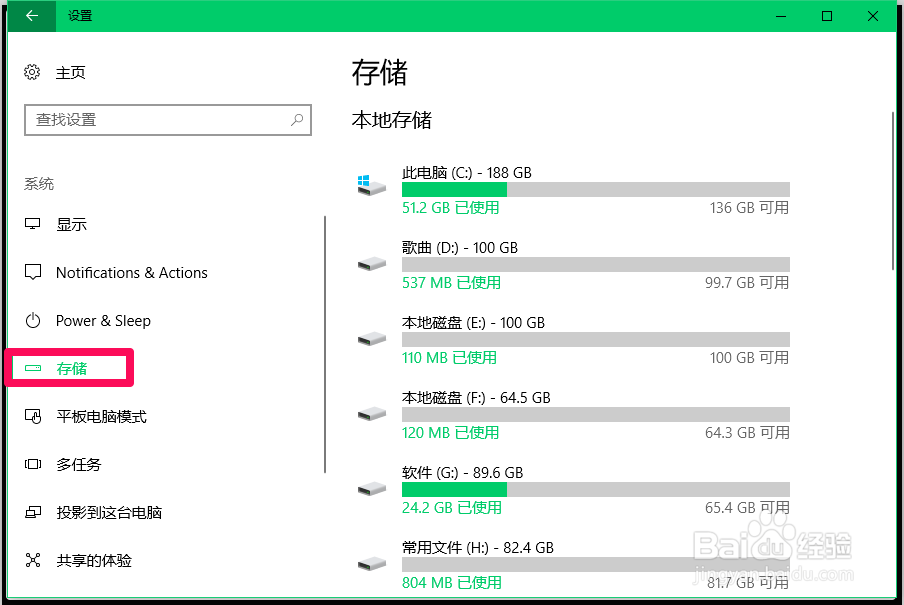This screenshot has width=904, height=605.
Task: Open 主页 settings home
Action: click(70, 73)
